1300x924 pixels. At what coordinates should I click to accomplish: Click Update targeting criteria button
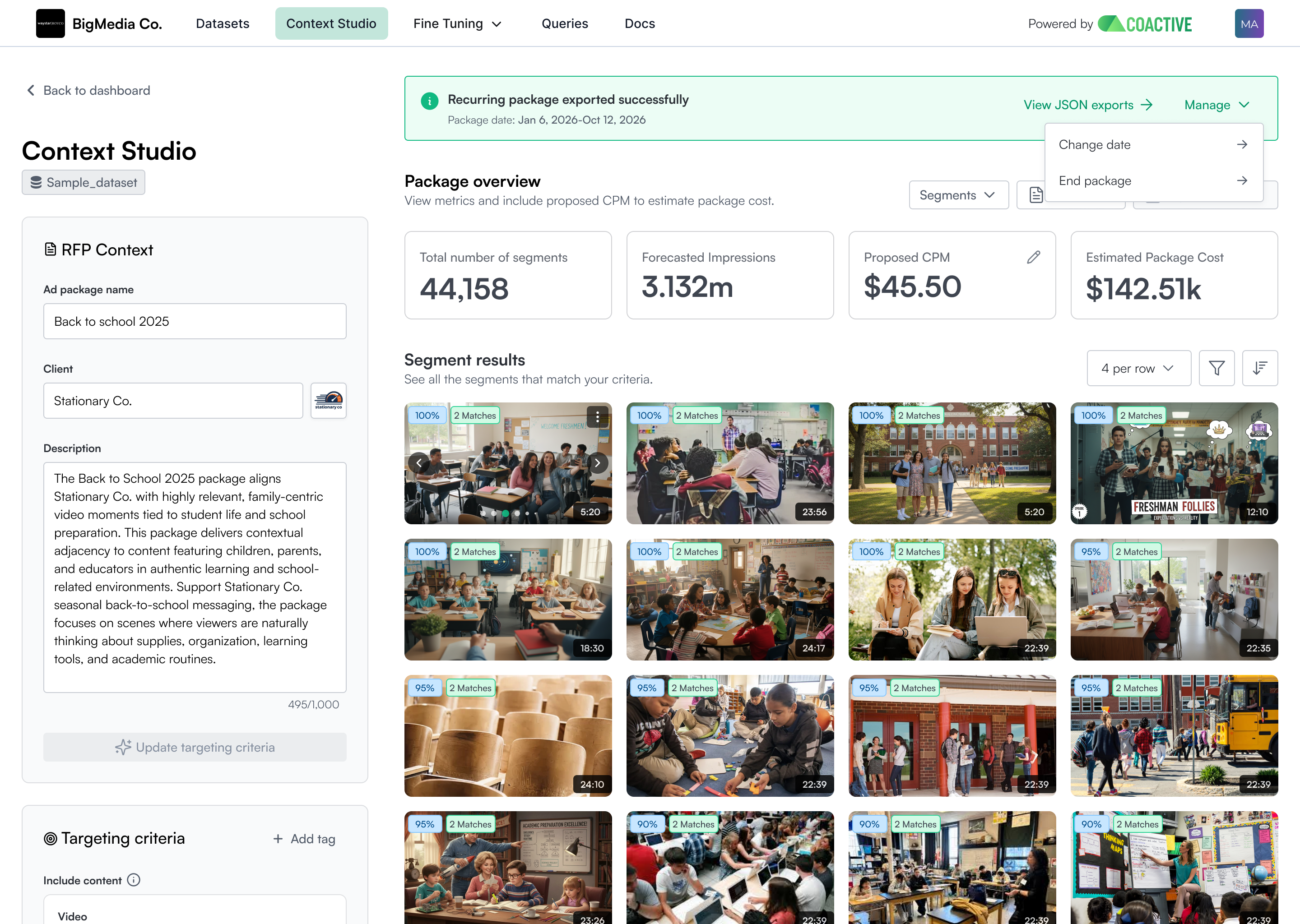[x=195, y=747]
